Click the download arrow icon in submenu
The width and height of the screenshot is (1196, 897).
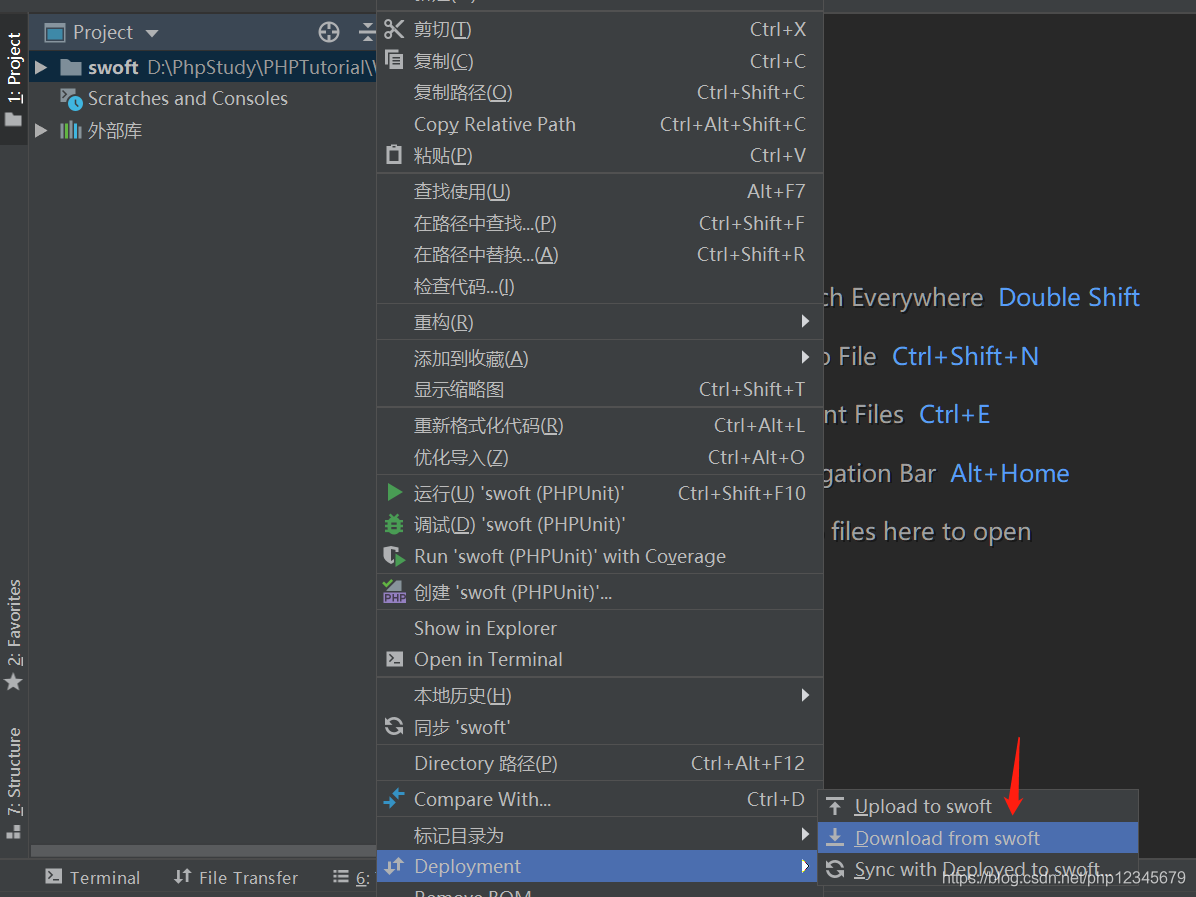pyautogui.click(x=835, y=838)
